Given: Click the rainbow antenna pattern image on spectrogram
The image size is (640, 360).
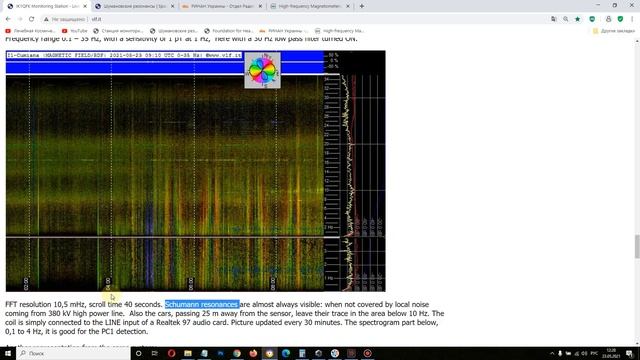Looking at the screenshot, I should (262, 70).
